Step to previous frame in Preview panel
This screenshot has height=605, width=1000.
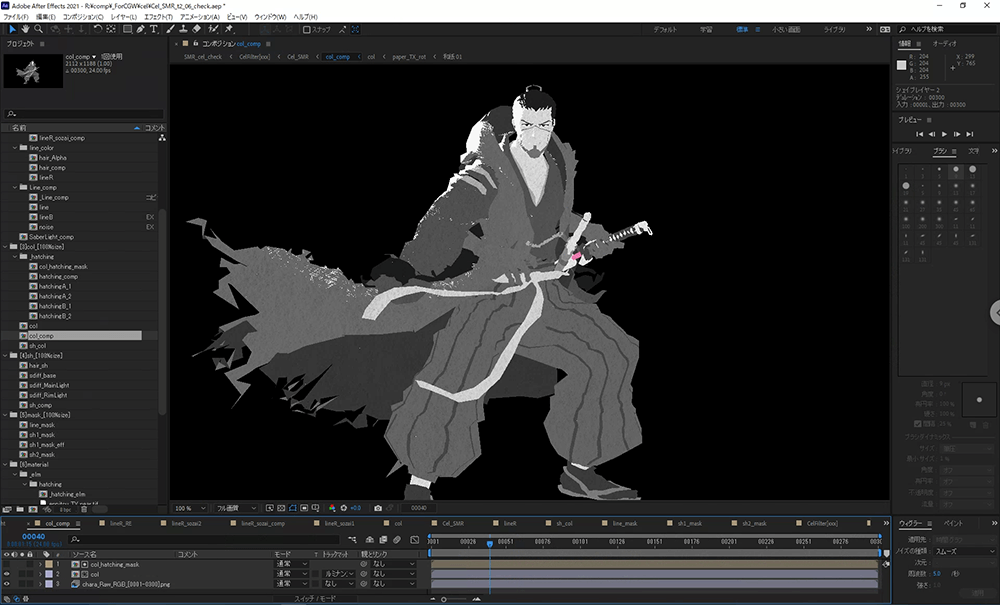click(x=932, y=134)
